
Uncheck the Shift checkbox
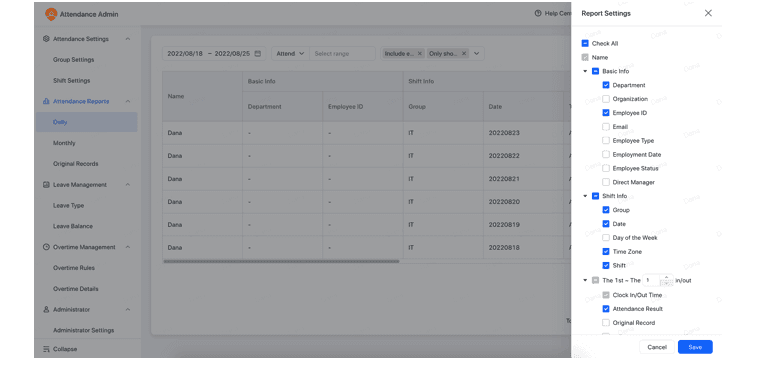[606, 266]
